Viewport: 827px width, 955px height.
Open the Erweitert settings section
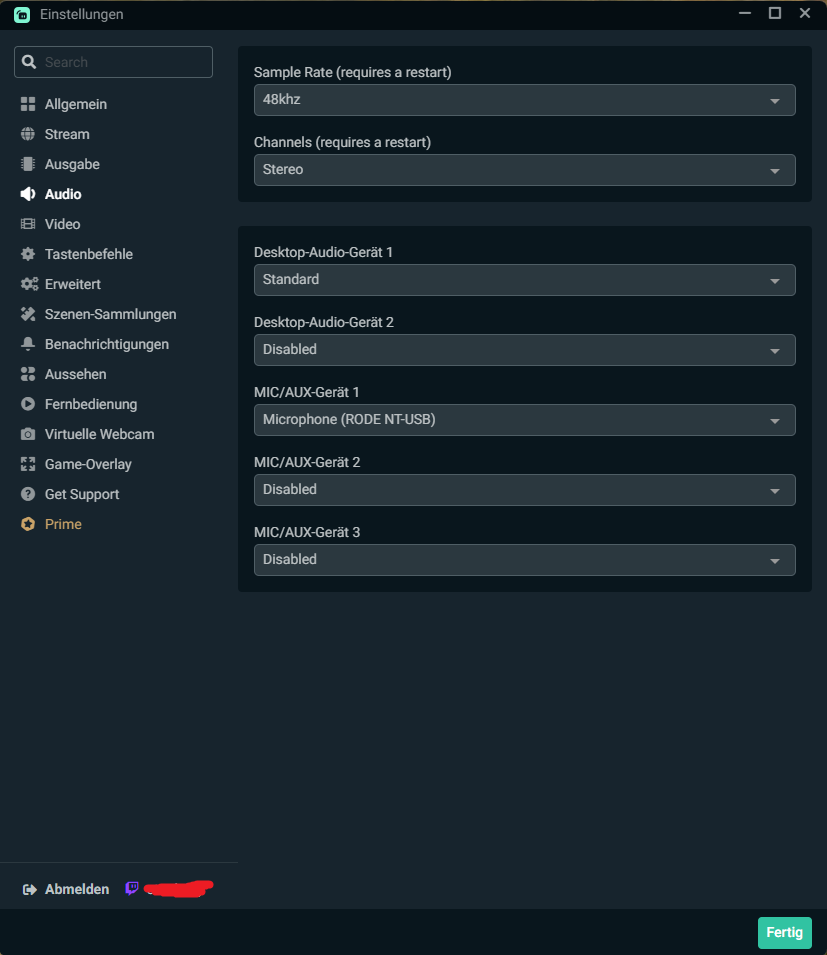[72, 284]
